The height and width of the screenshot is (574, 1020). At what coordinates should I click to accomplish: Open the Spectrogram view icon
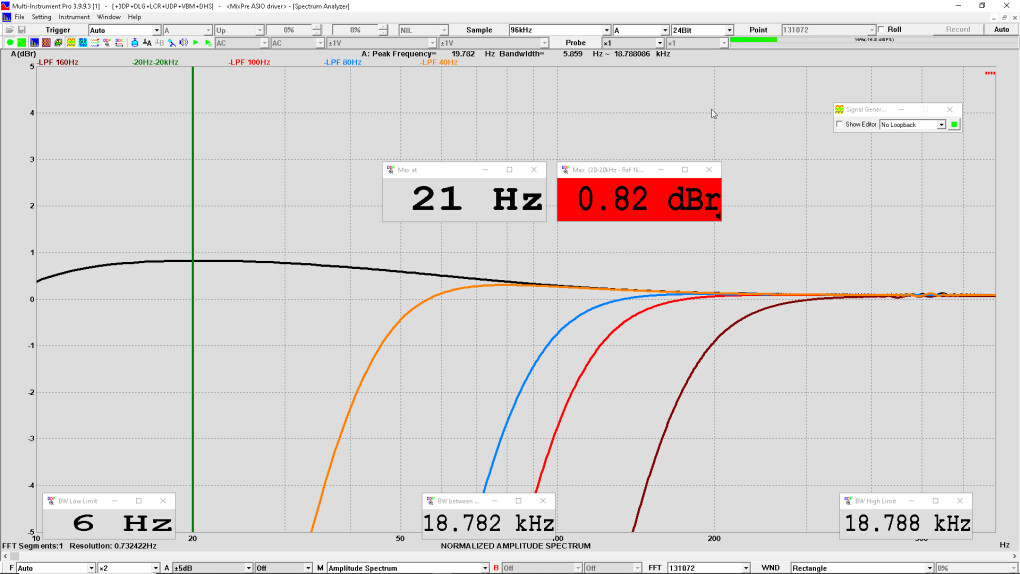46,43
